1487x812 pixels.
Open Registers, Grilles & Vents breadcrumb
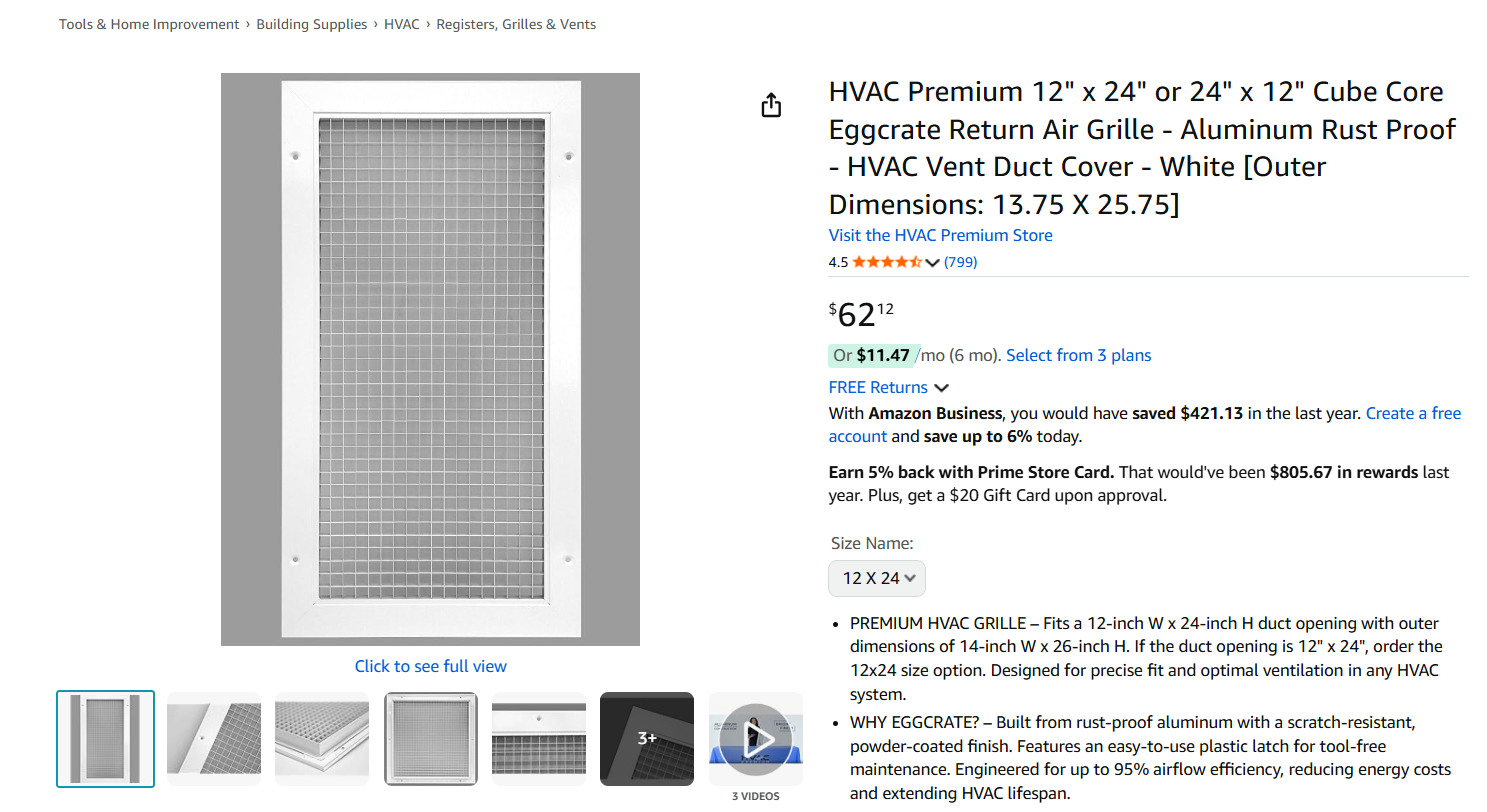tap(516, 24)
